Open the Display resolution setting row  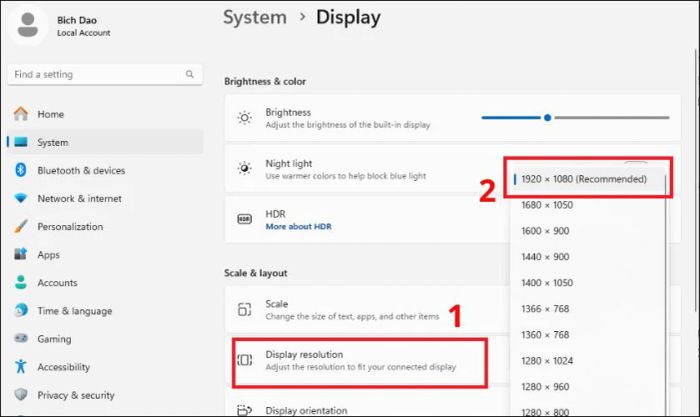[x=367, y=360]
